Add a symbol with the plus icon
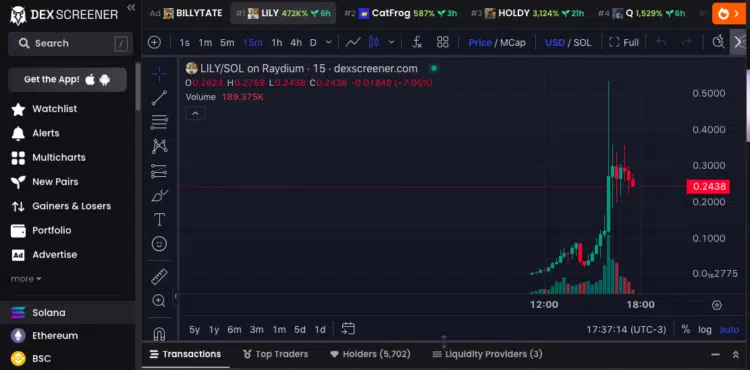The width and height of the screenshot is (750, 370). pos(154,42)
